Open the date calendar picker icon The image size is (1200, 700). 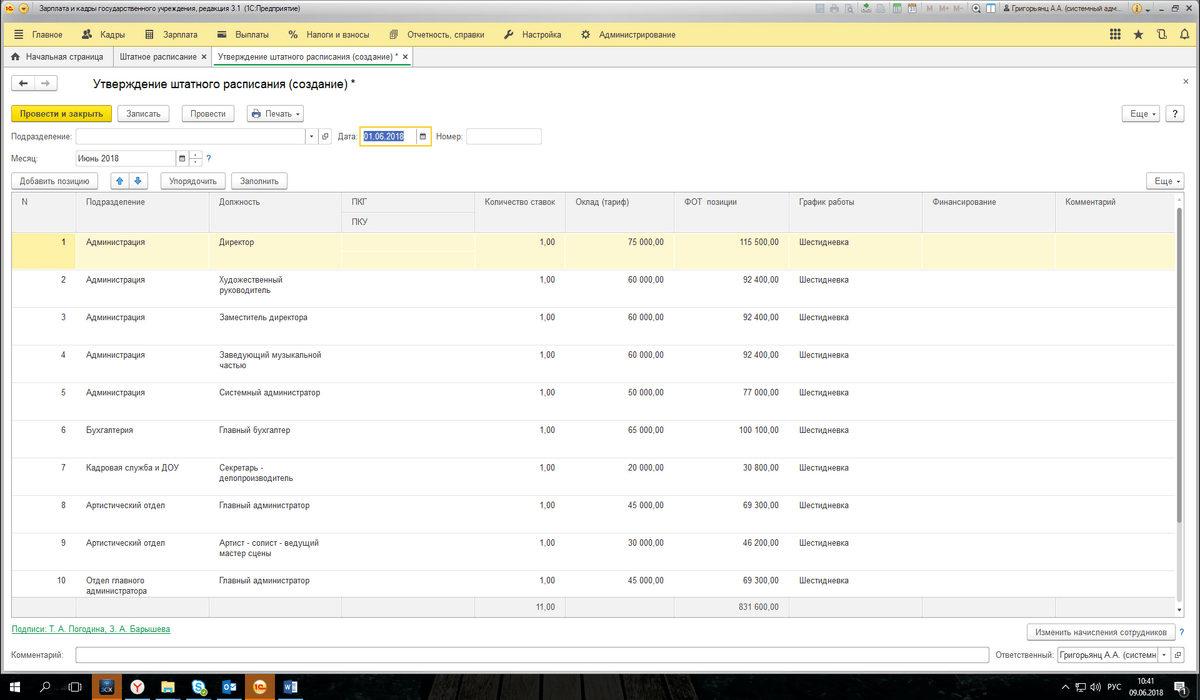[x=423, y=136]
